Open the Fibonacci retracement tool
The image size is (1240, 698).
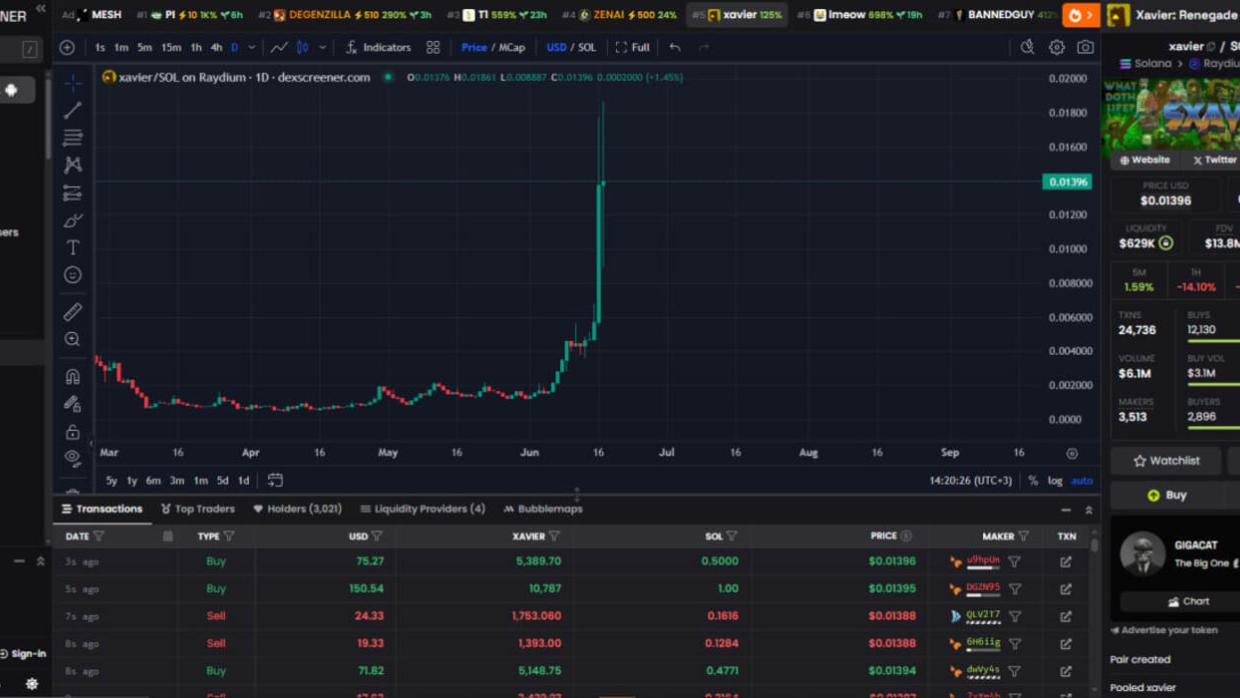coord(72,137)
